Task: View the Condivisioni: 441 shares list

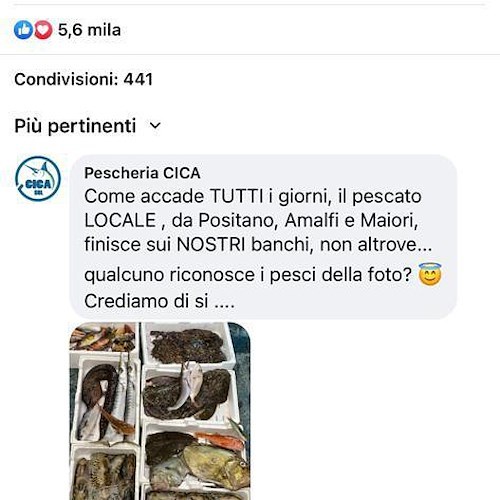Action: coord(83,79)
